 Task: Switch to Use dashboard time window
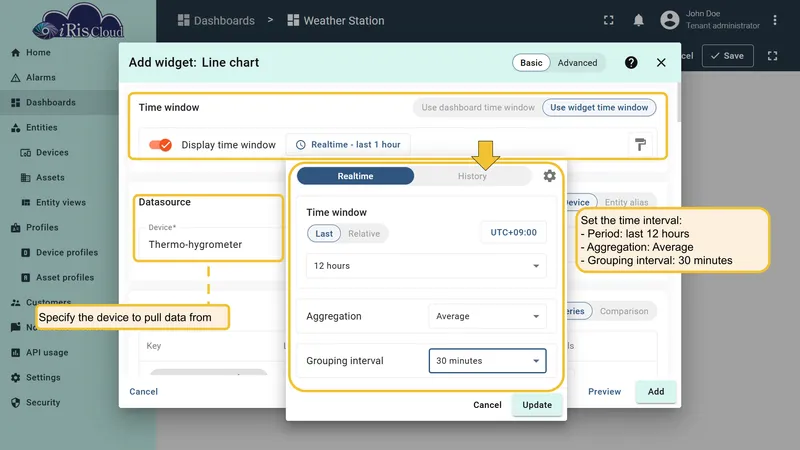[478, 108]
